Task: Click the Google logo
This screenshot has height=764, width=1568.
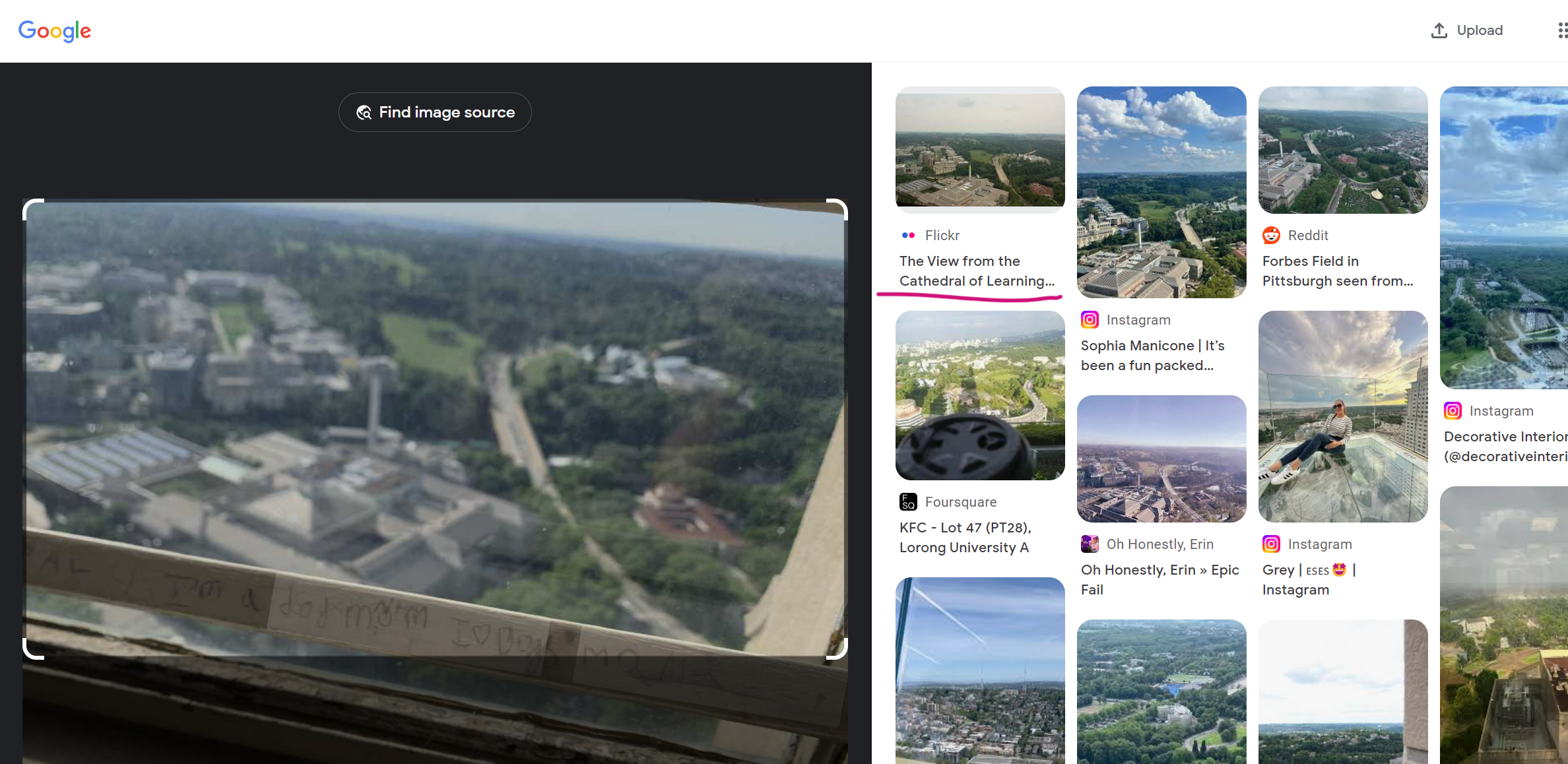Action: 55,30
